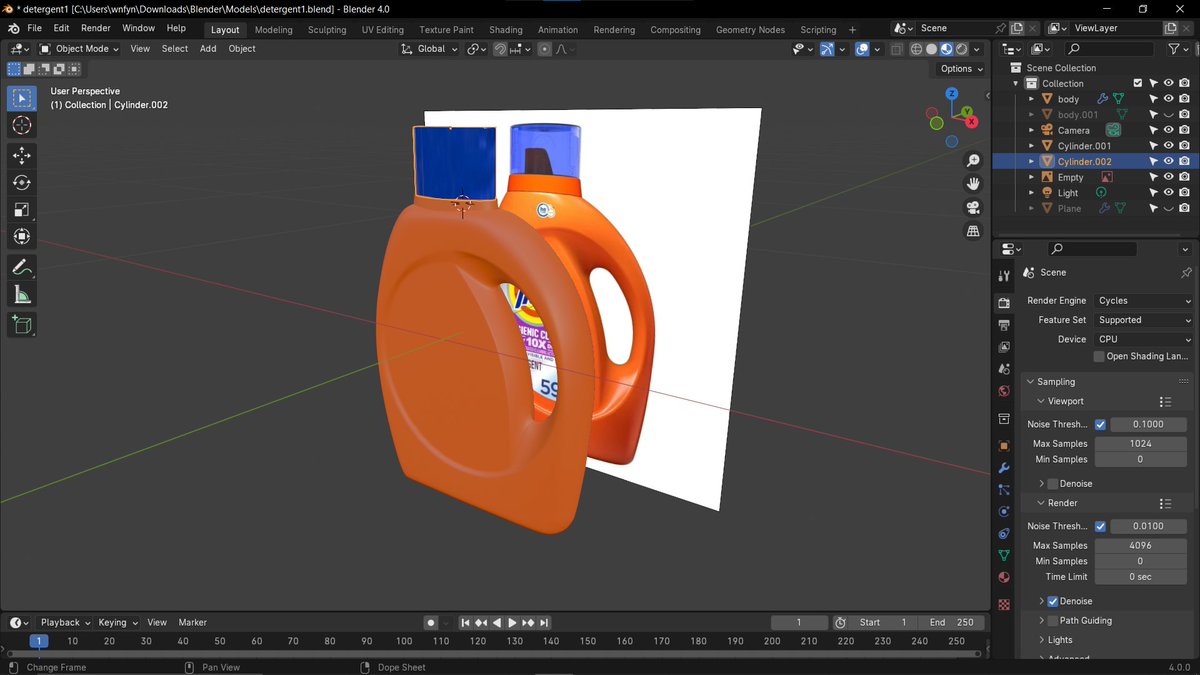The image size is (1200, 675).
Task: Open the Texture properties checkerboard tab
Action: point(1004,605)
